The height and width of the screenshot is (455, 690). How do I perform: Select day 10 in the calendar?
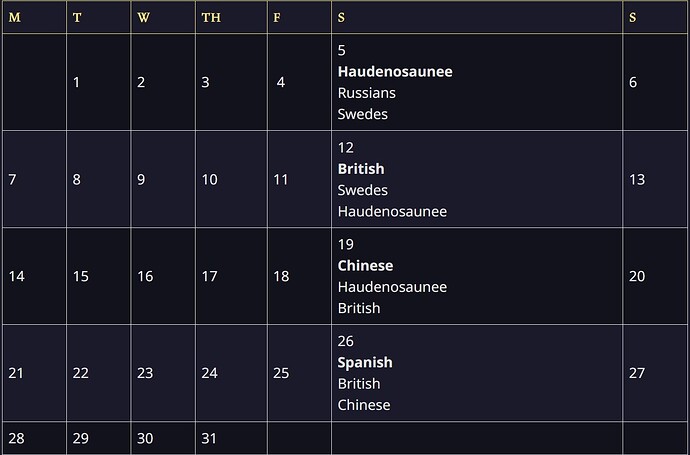(209, 180)
